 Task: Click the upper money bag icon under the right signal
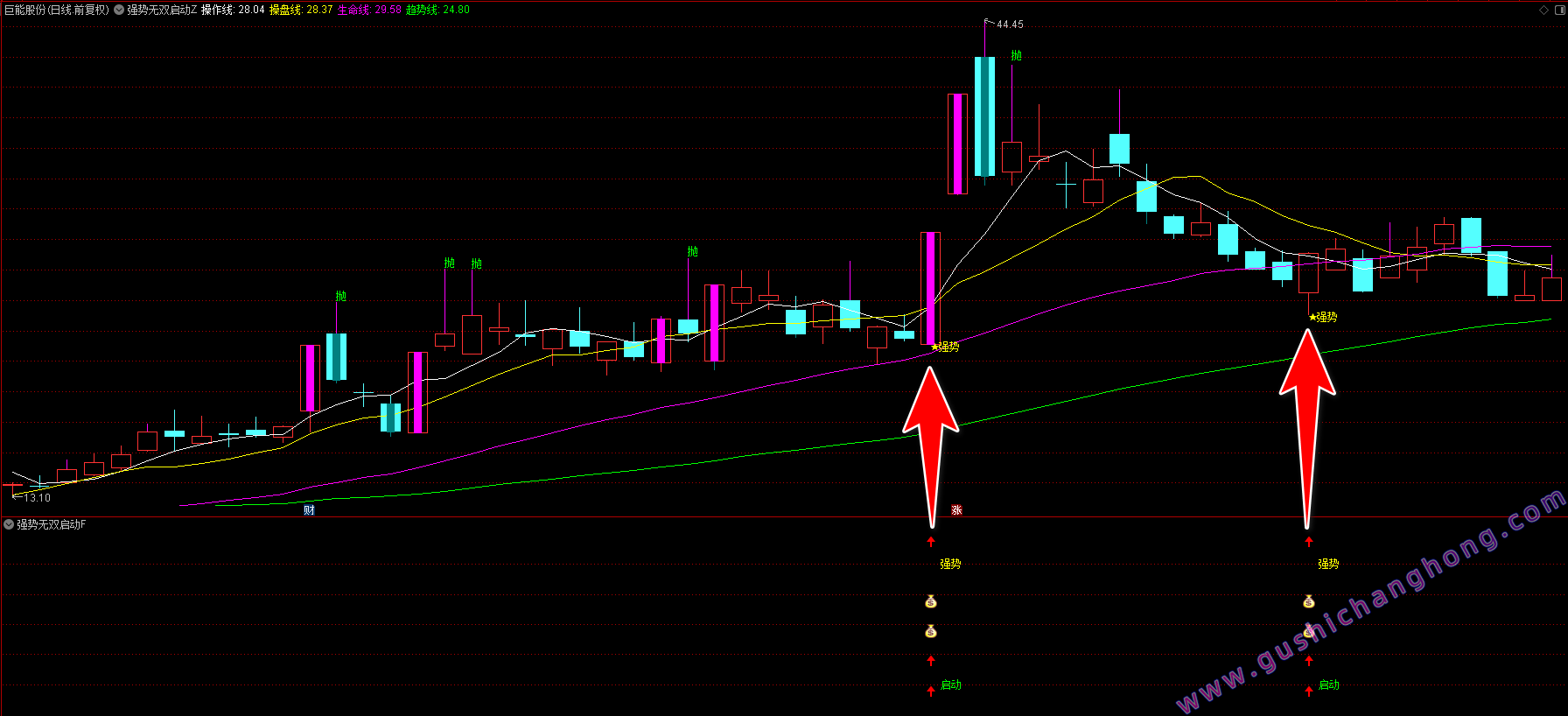[1309, 601]
